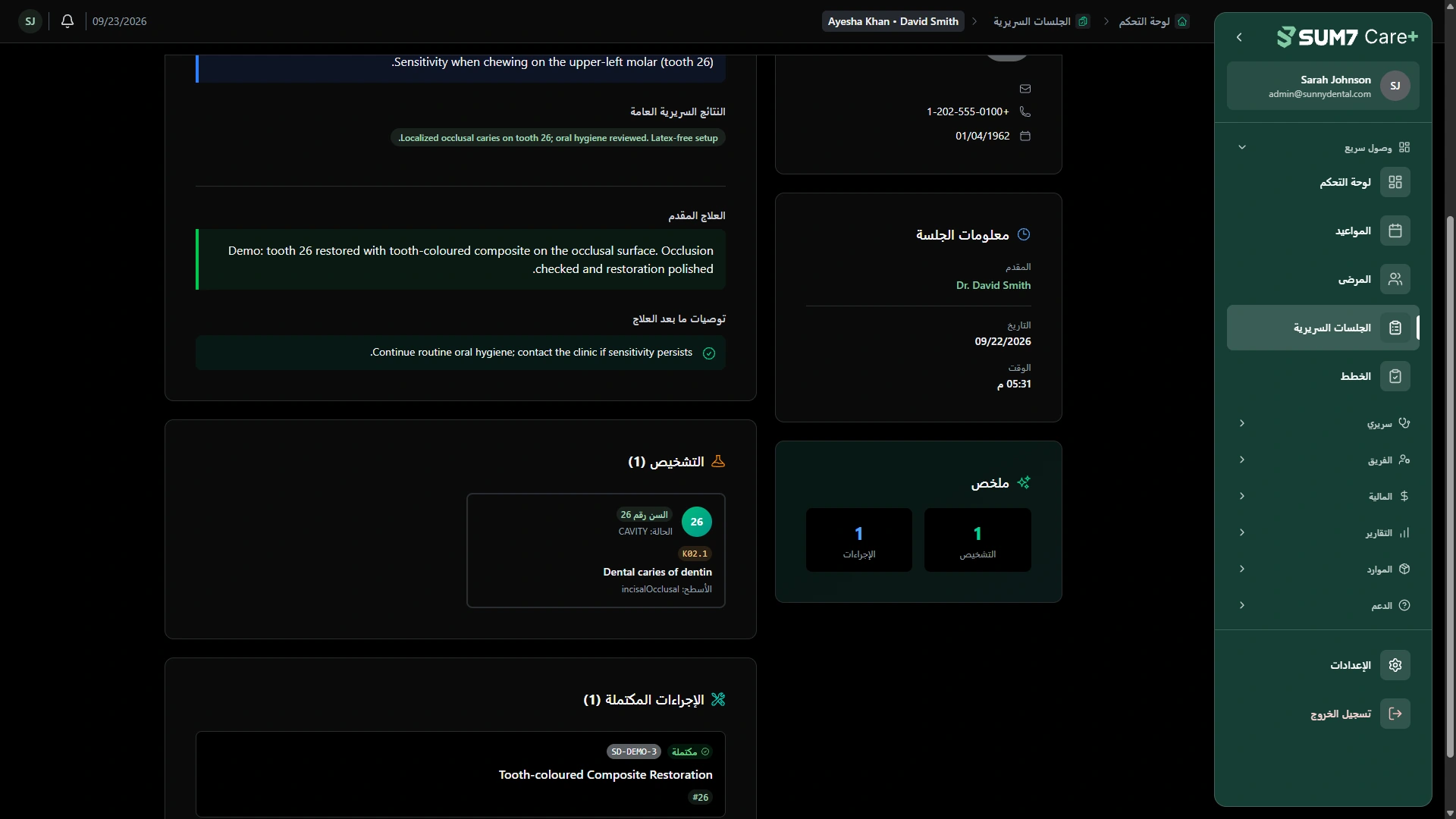This screenshot has height=819, width=1456.
Task: Open tooth 26 diagnosis card
Action: [596, 551]
